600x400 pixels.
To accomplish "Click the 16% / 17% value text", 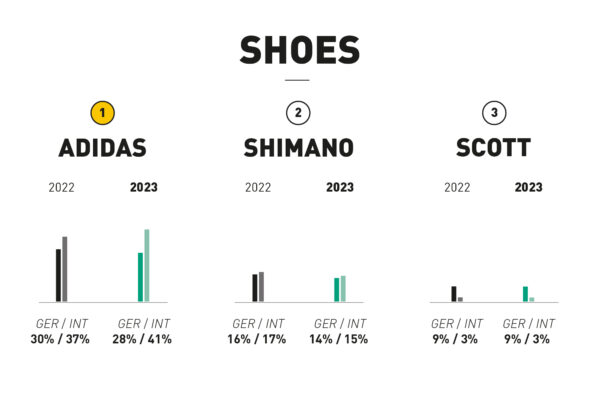I will tap(257, 339).
